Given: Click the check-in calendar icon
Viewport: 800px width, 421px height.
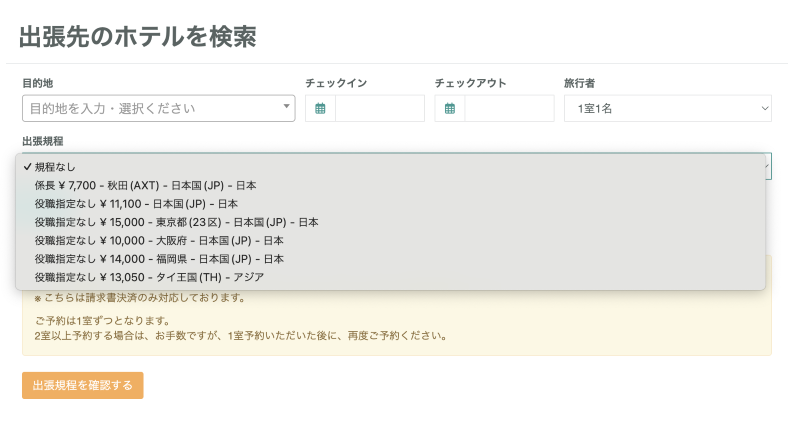Looking at the screenshot, I should (320, 108).
